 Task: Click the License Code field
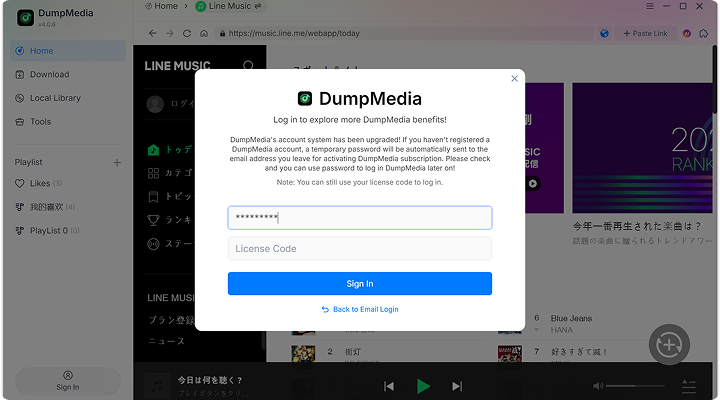pos(360,248)
